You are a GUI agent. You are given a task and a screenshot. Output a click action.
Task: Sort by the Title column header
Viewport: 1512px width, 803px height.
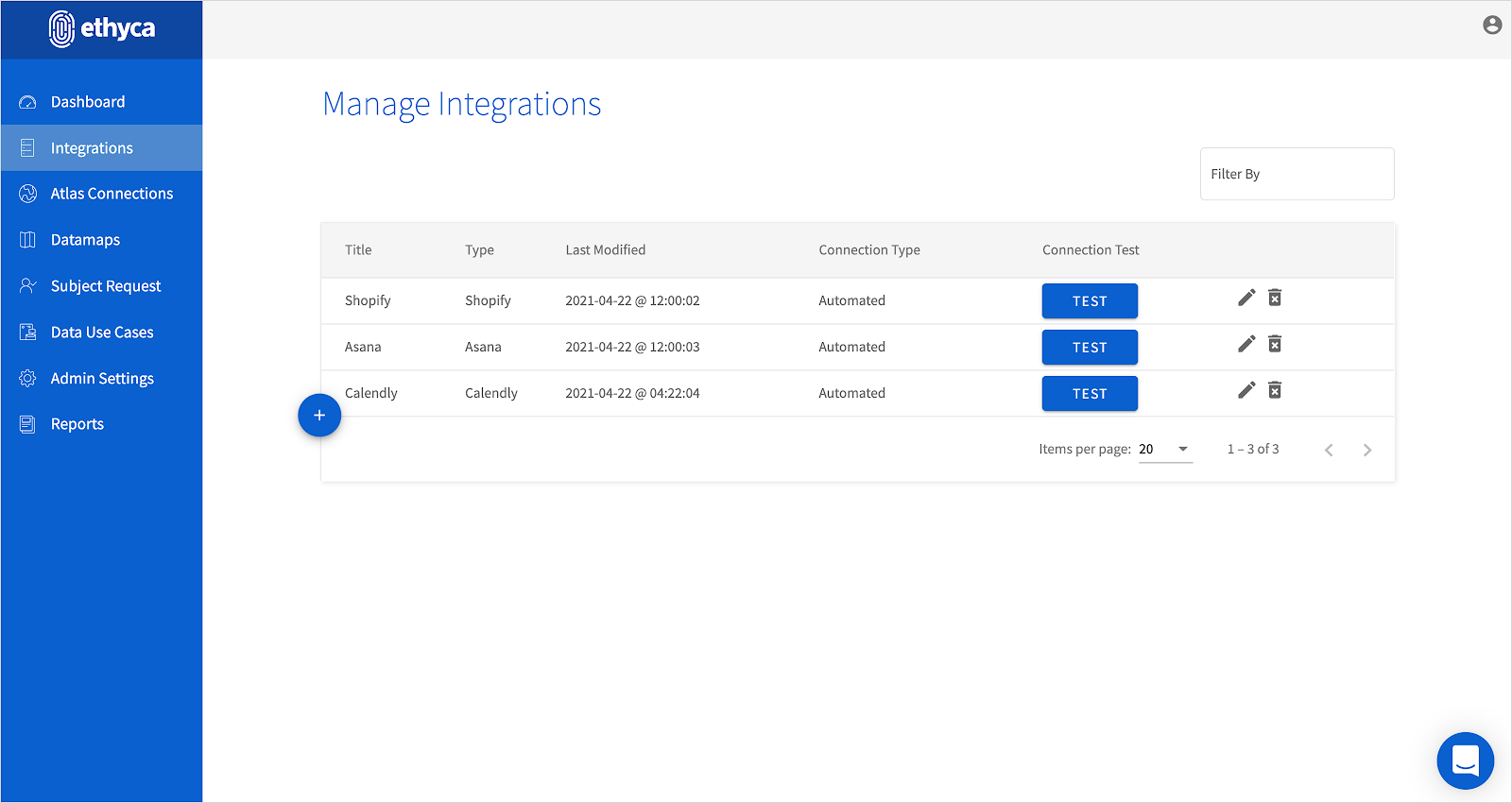click(x=358, y=250)
